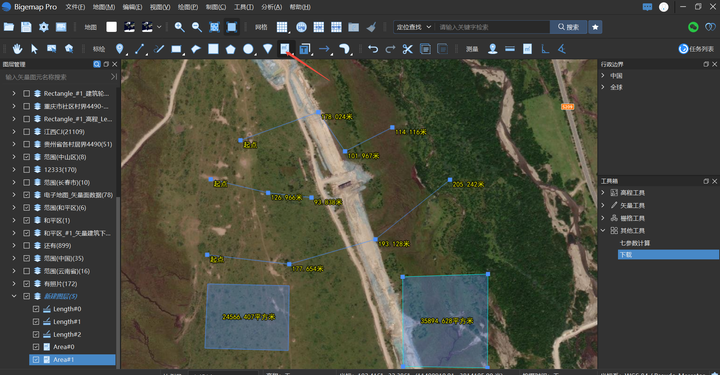Image resolution: width=720 pixels, height=375 pixels.
Task: Open file with the folder icon
Action: click(x=9, y=27)
